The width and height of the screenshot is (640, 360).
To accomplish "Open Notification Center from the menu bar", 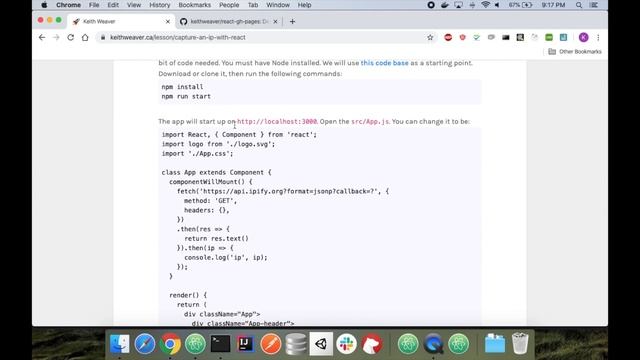I will (x=594, y=5).
